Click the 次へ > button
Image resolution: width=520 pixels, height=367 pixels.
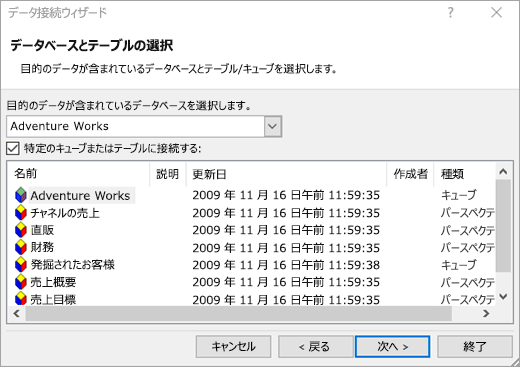(393, 347)
